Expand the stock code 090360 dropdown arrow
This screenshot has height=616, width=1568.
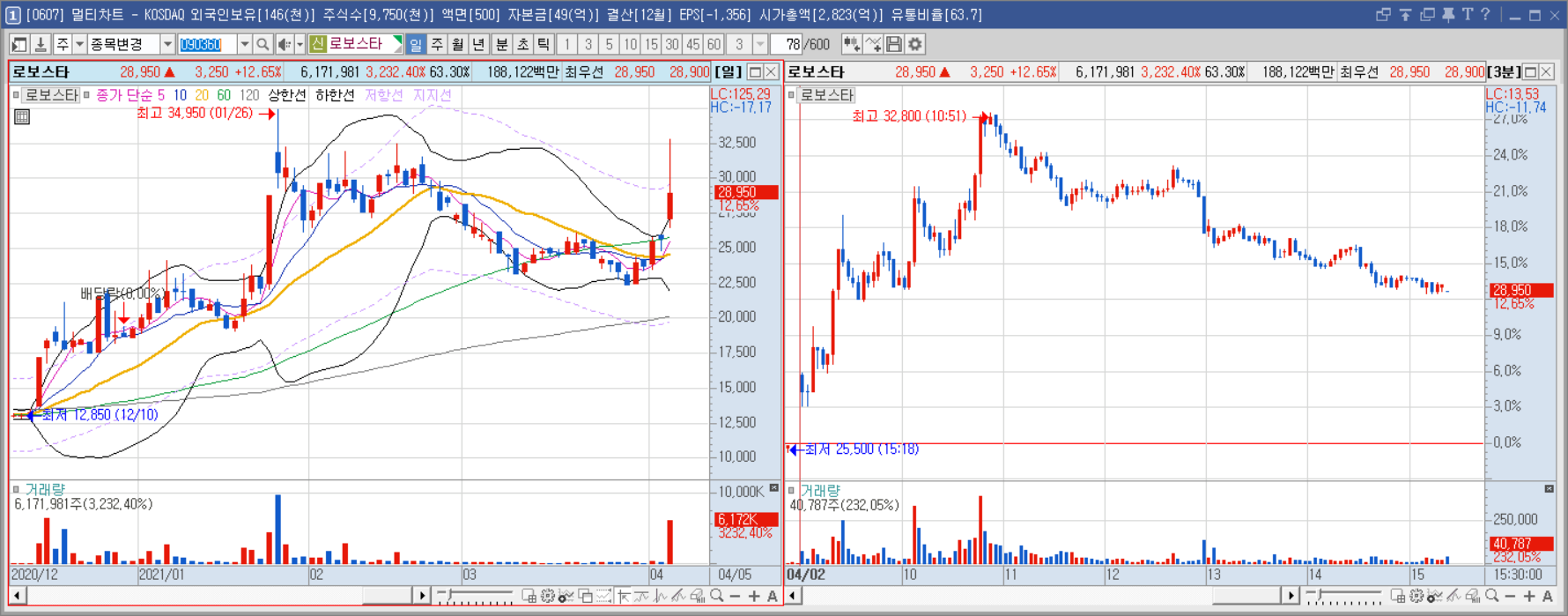(x=244, y=44)
